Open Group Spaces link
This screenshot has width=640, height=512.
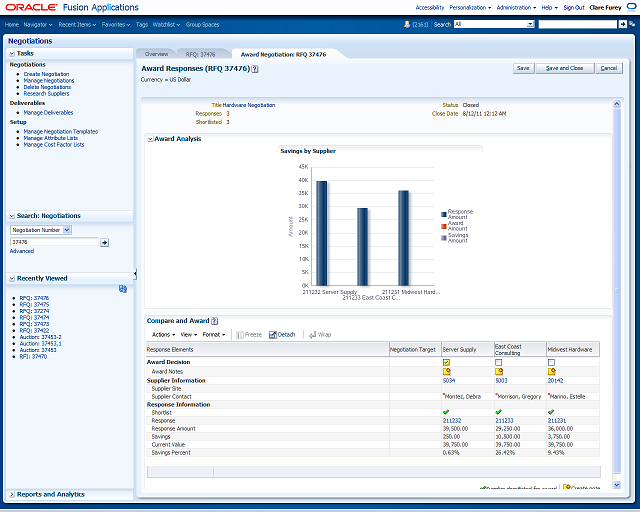[x=202, y=25]
